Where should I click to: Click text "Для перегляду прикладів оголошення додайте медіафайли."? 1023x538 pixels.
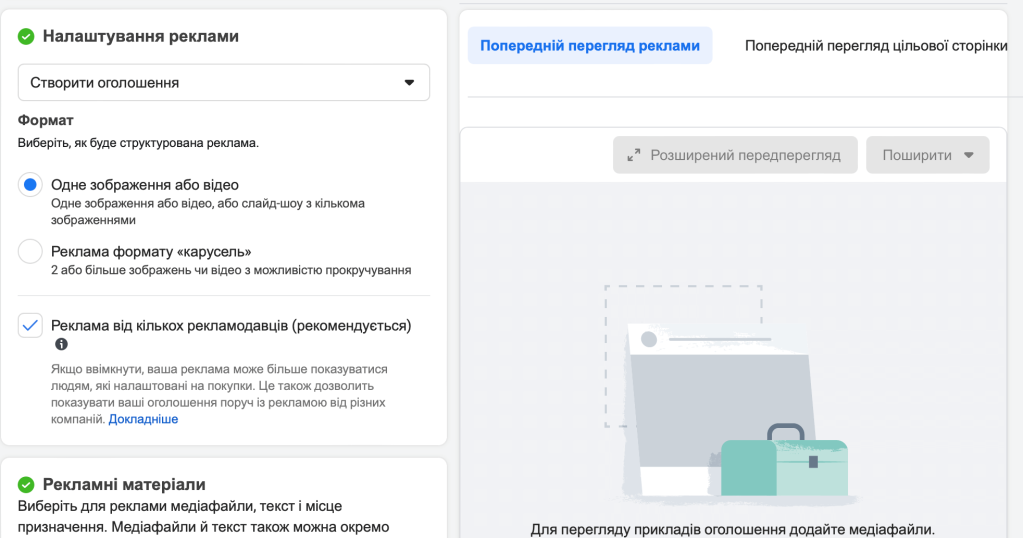[733, 529]
